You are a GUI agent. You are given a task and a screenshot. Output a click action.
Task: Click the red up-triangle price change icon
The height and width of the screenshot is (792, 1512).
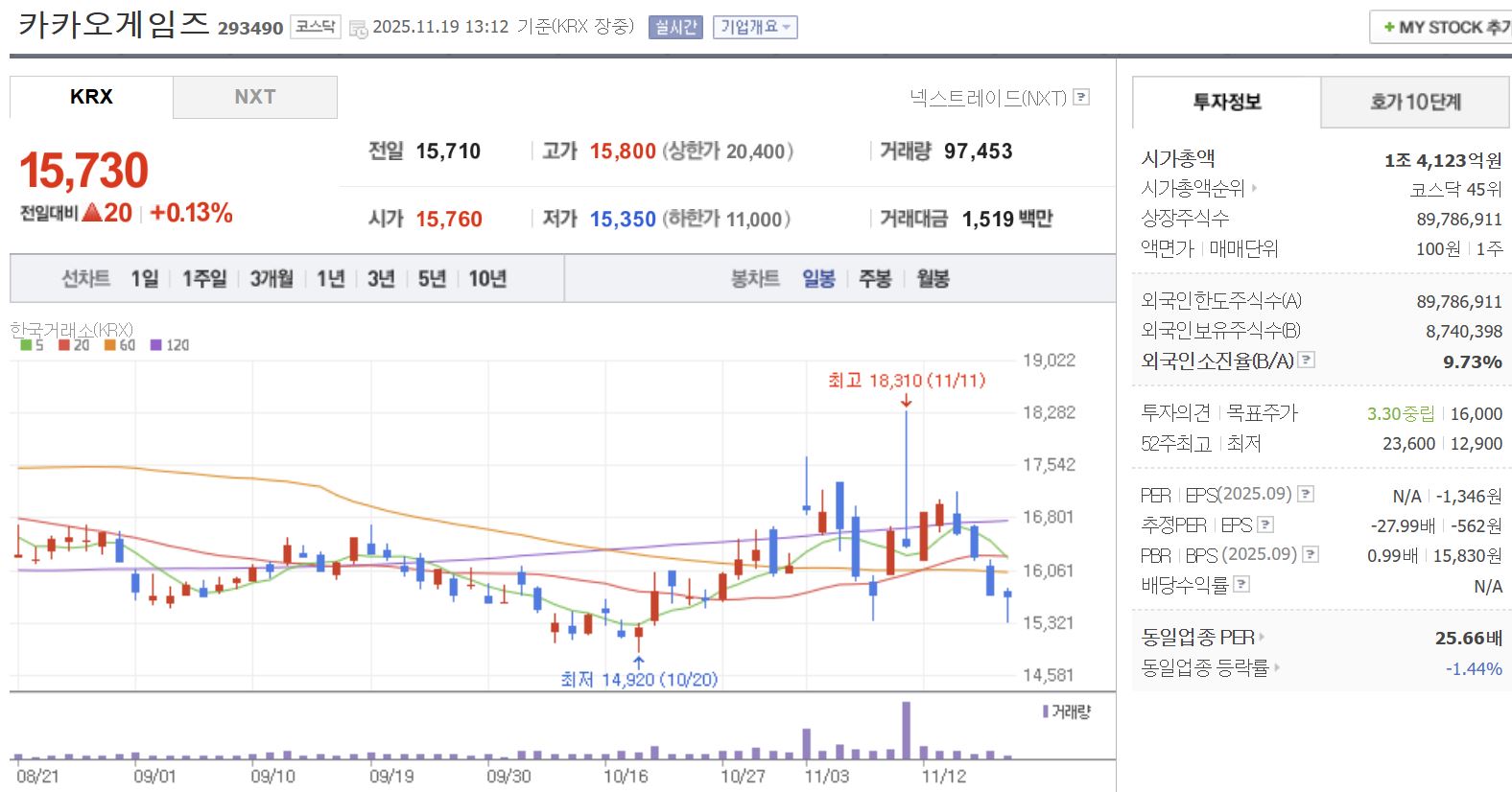point(92,212)
